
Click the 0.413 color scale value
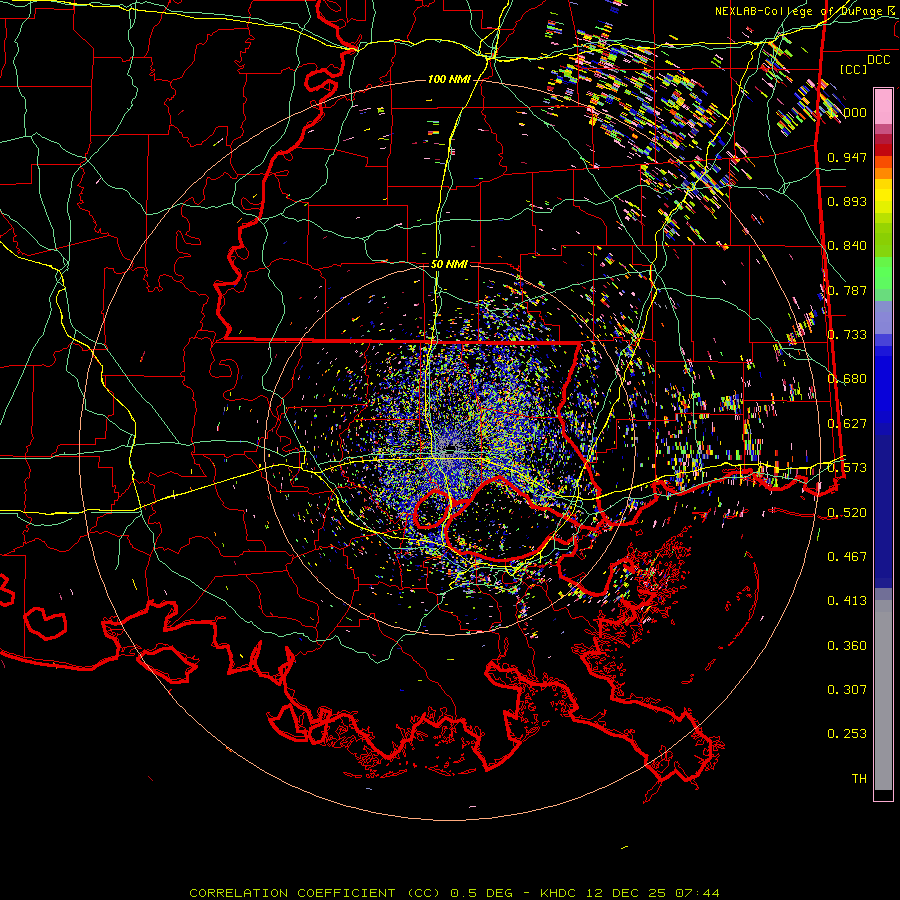point(847,601)
